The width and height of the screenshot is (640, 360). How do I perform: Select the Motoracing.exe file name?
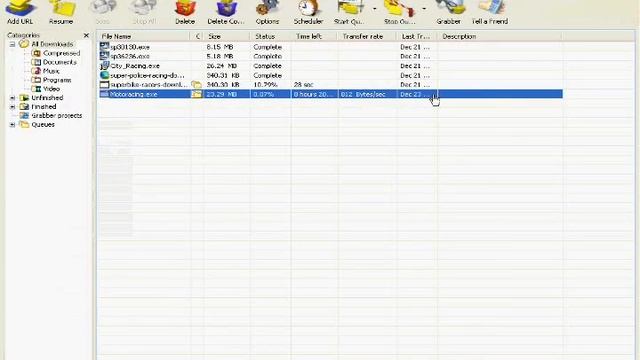click(x=133, y=94)
